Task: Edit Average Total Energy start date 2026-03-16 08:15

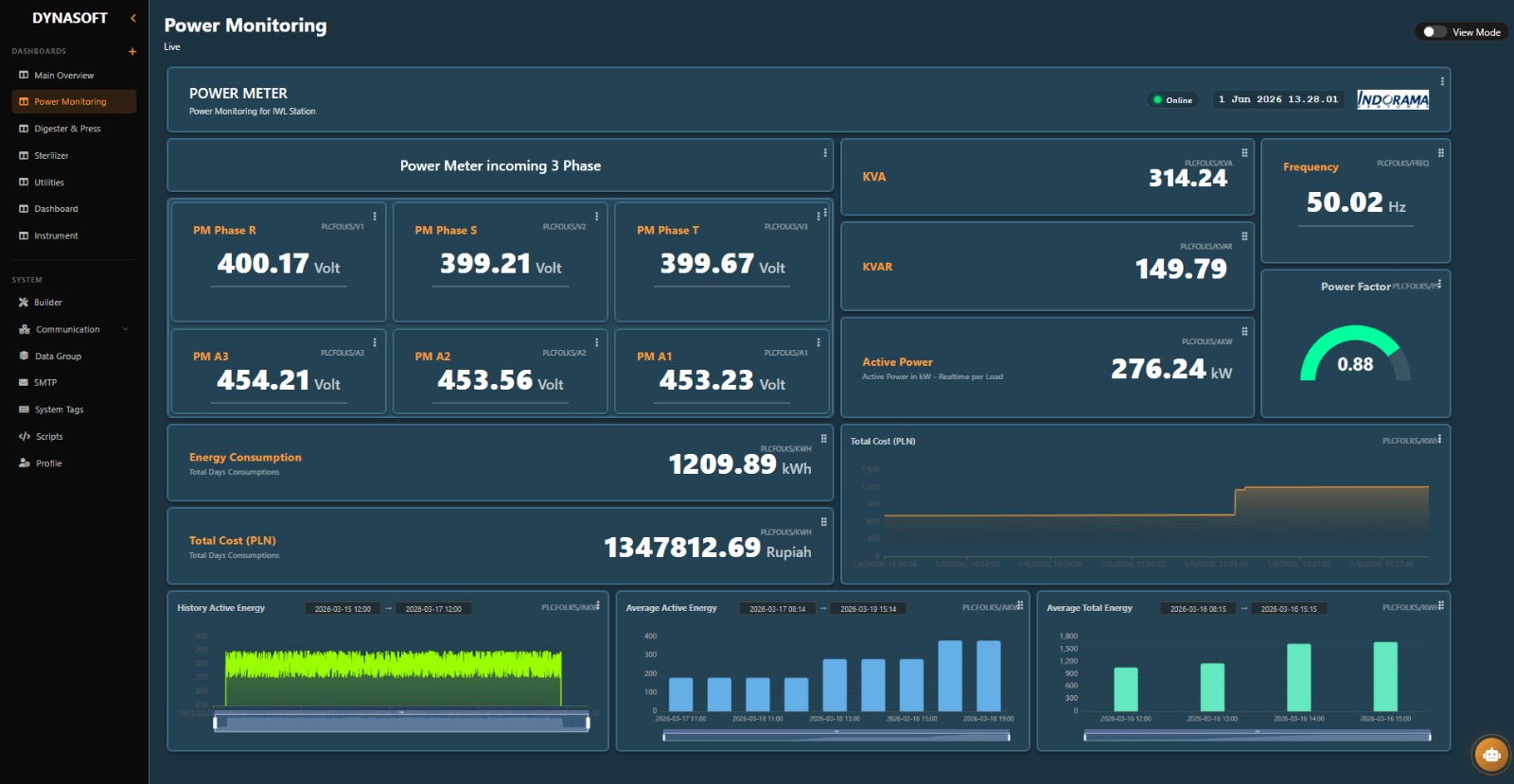Action: (1198, 609)
